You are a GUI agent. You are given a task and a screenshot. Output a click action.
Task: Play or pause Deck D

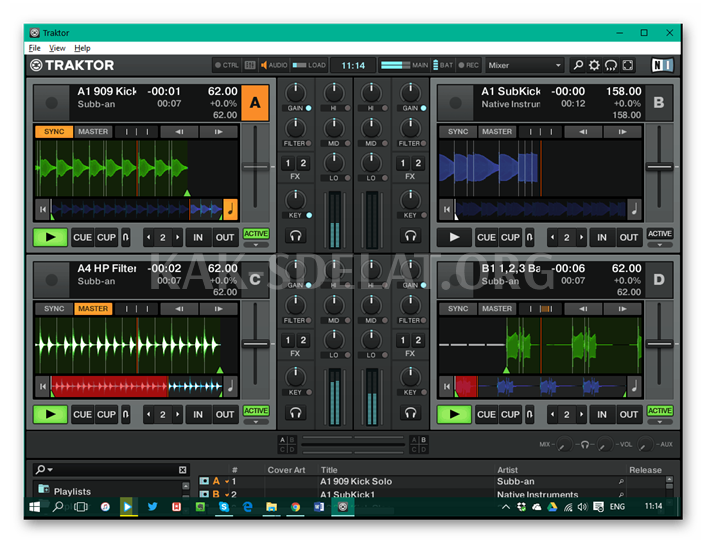pos(454,414)
